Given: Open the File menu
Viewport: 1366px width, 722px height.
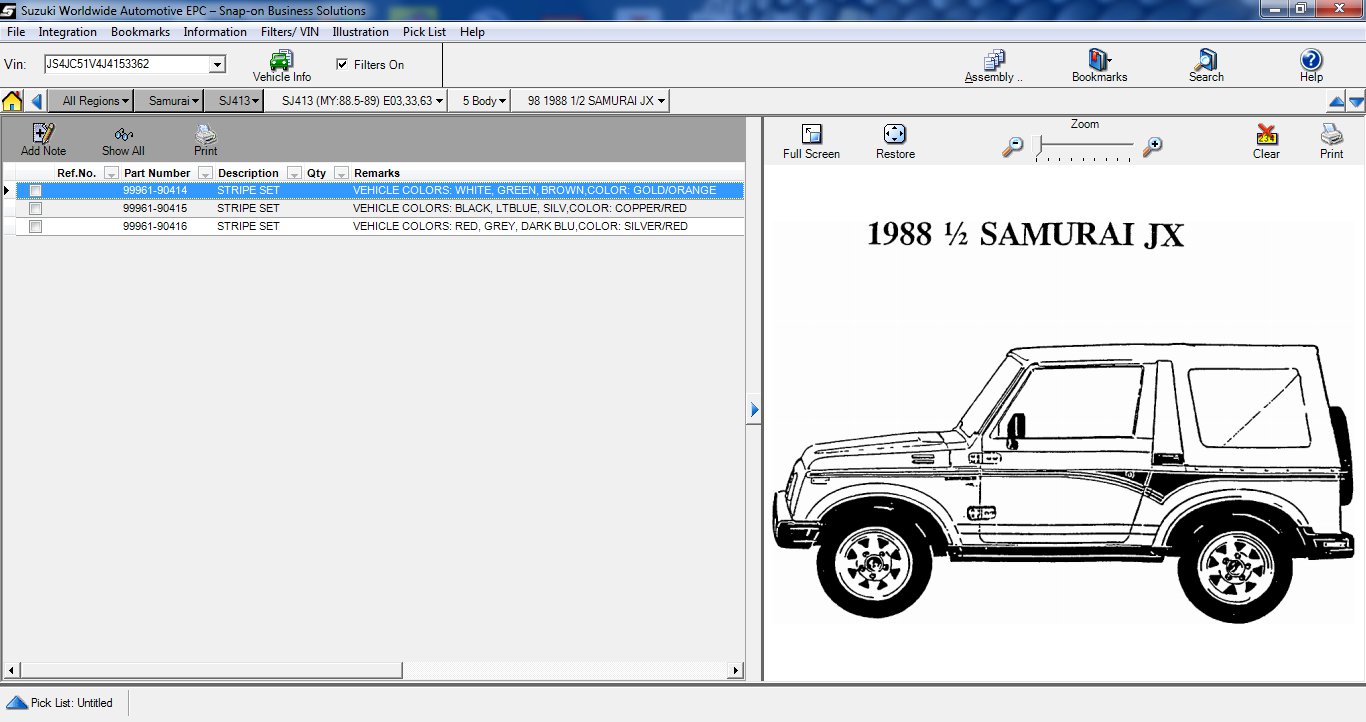Looking at the screenshot, I should 15,32.
